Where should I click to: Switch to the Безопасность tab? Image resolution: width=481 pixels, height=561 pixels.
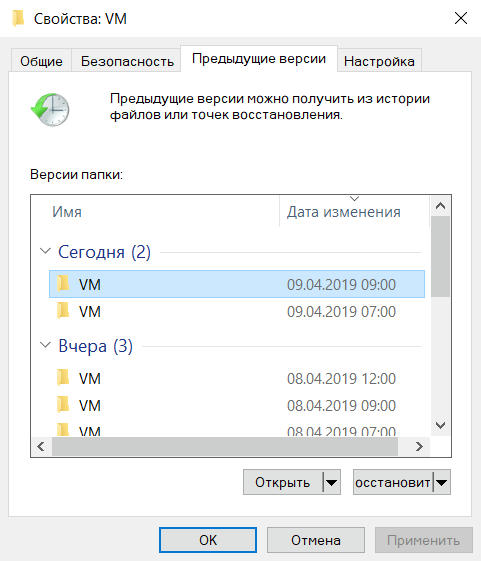click(x=127, y=61)
